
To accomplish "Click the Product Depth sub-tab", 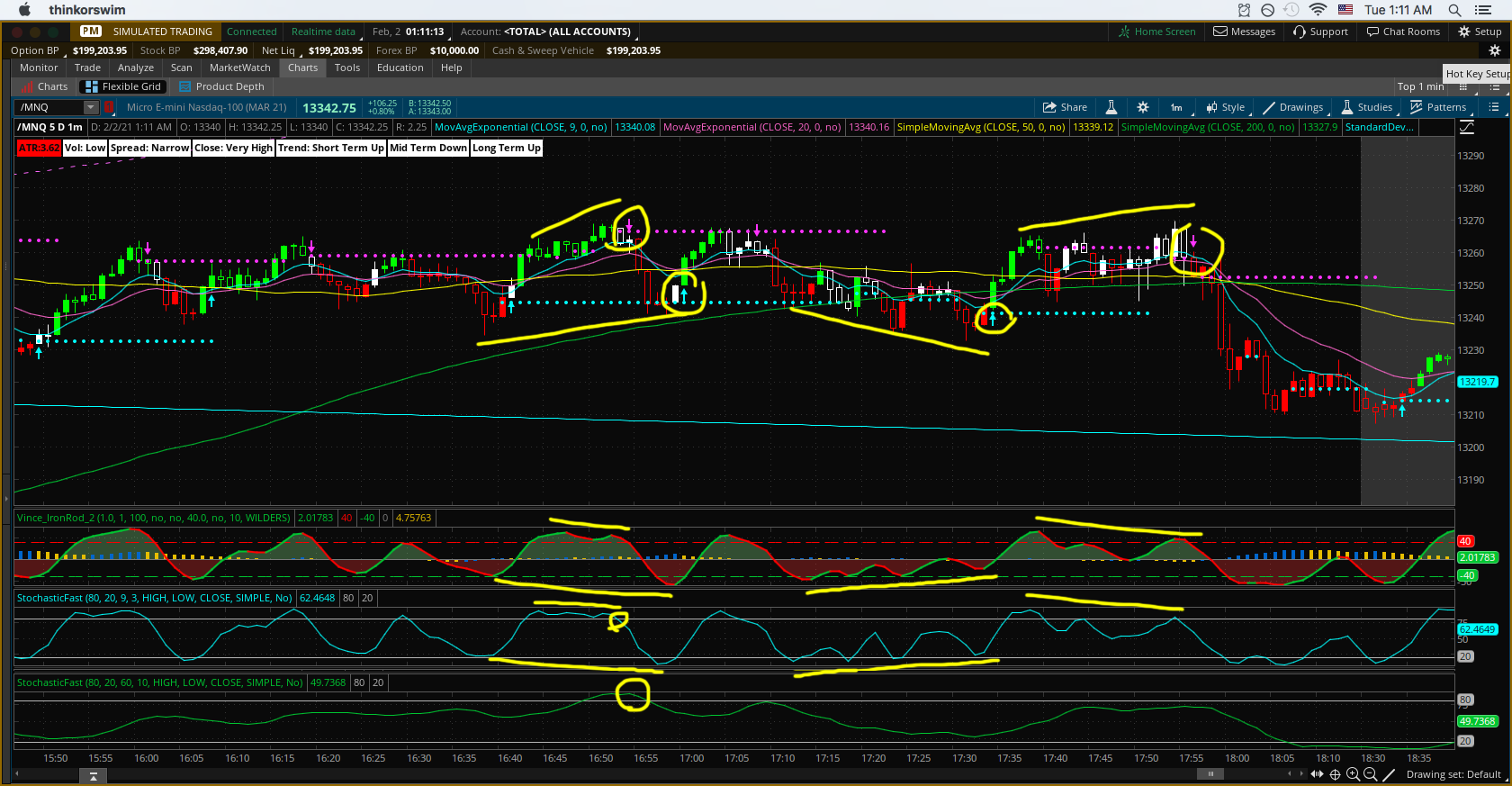I will (x=229, y=86).
